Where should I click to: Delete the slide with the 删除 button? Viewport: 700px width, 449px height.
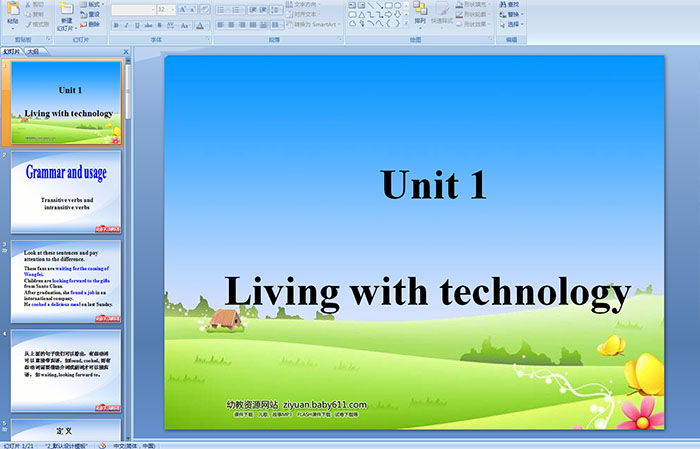coord(90,24)
